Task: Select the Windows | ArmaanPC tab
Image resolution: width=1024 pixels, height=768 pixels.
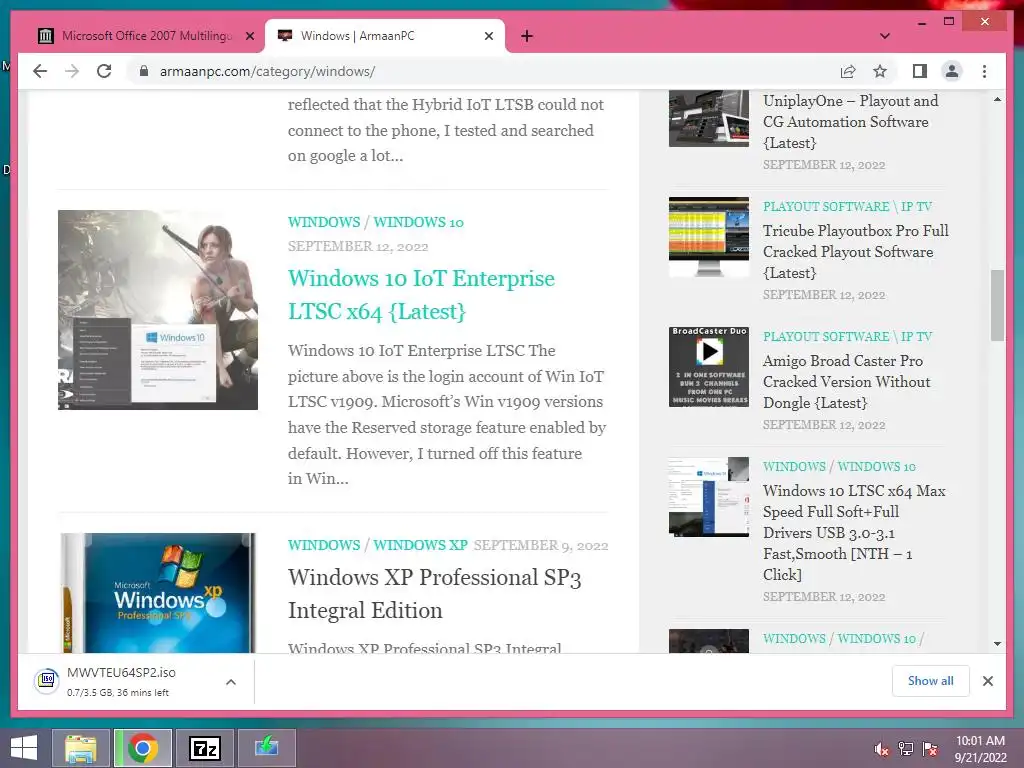Action: click(385, 36)
